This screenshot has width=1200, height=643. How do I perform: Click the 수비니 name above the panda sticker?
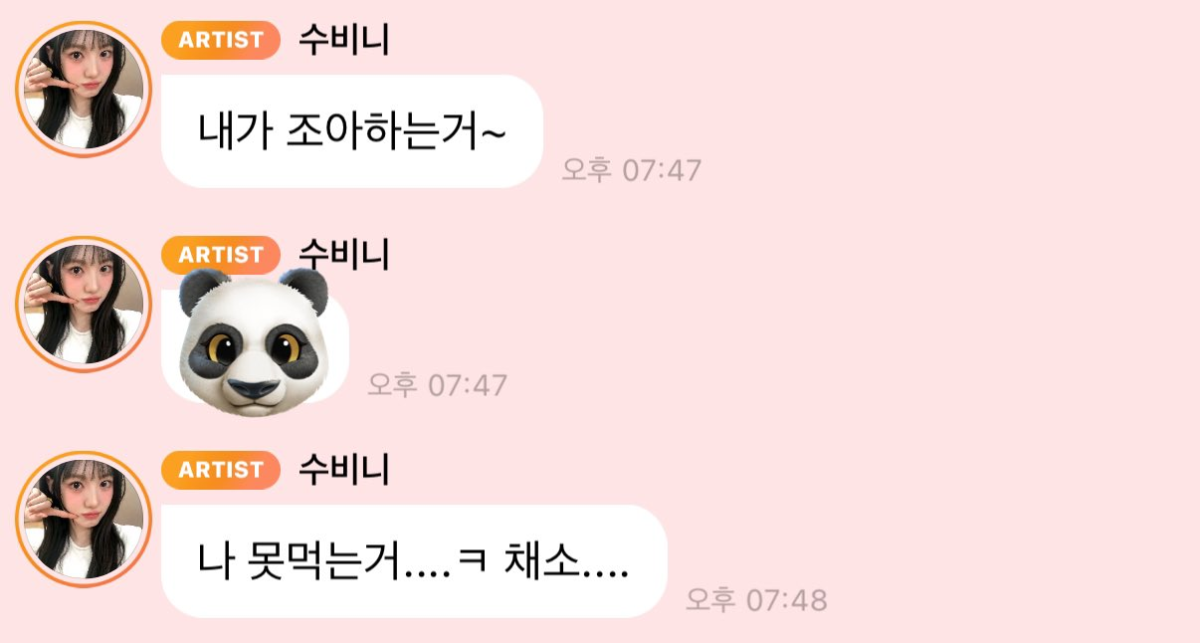[x=344, y=255]
